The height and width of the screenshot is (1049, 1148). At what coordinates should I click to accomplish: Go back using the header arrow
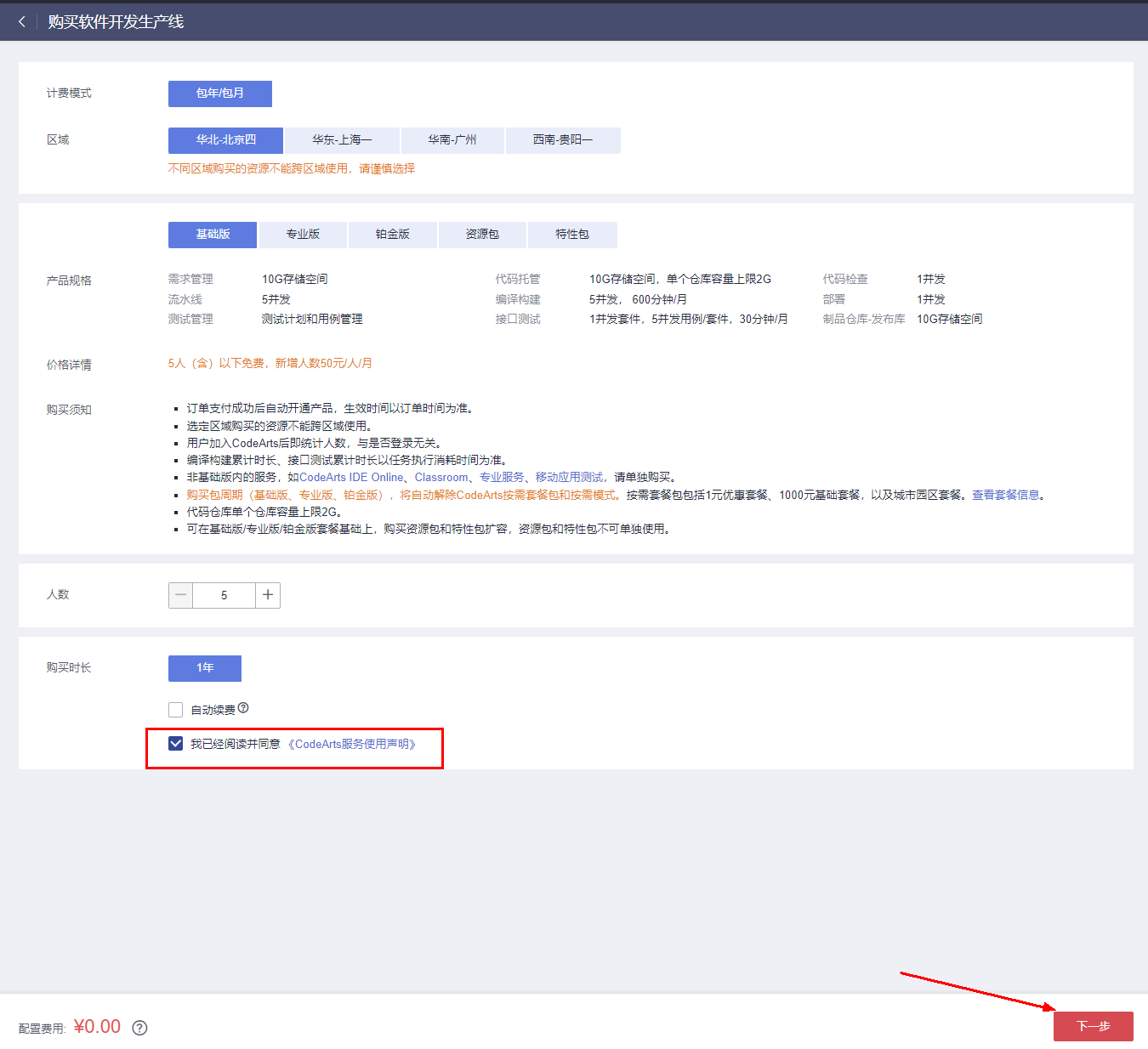coord(22,22)
